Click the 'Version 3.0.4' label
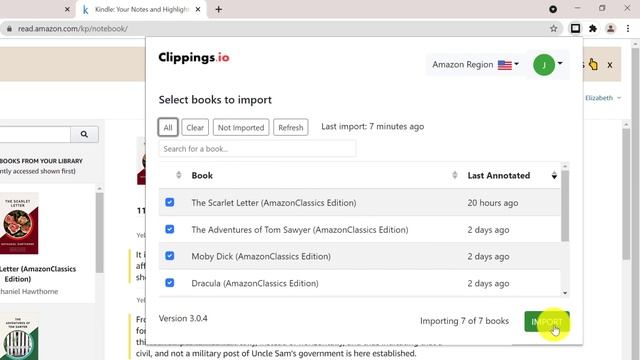The height and width of the screenshot is (360, 640). 183,318
